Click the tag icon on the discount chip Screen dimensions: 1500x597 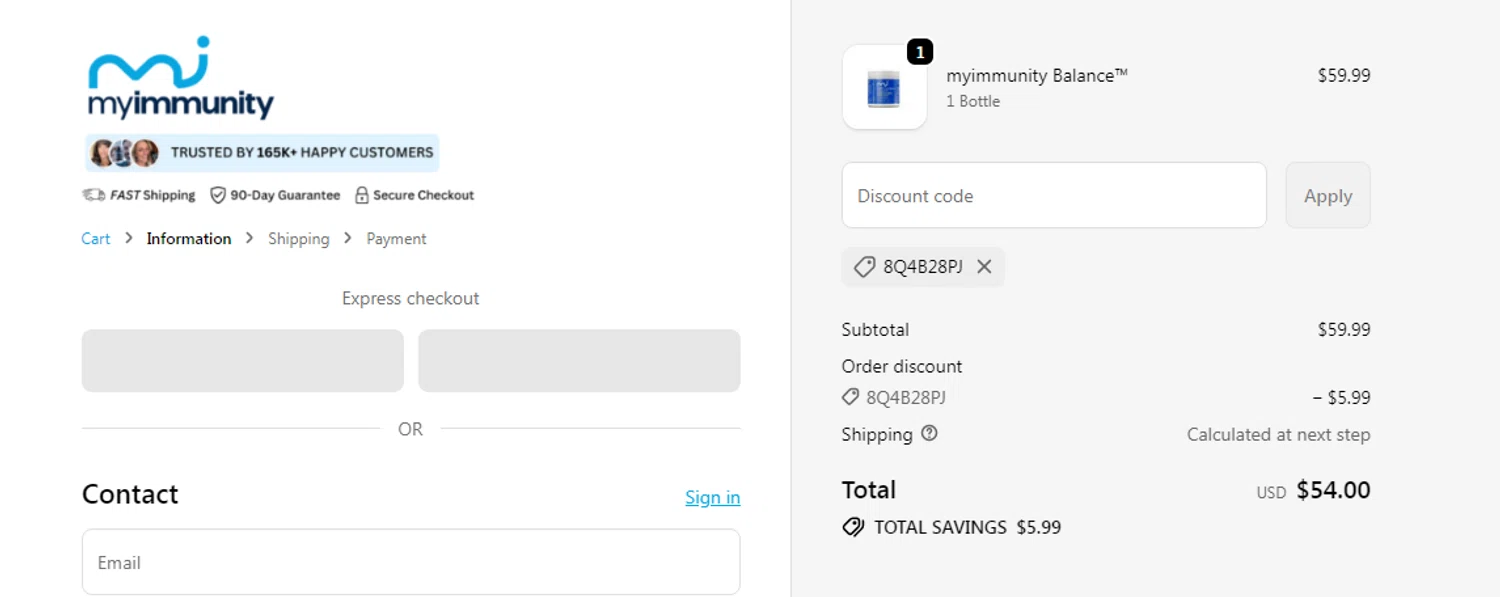pos(864,267)
